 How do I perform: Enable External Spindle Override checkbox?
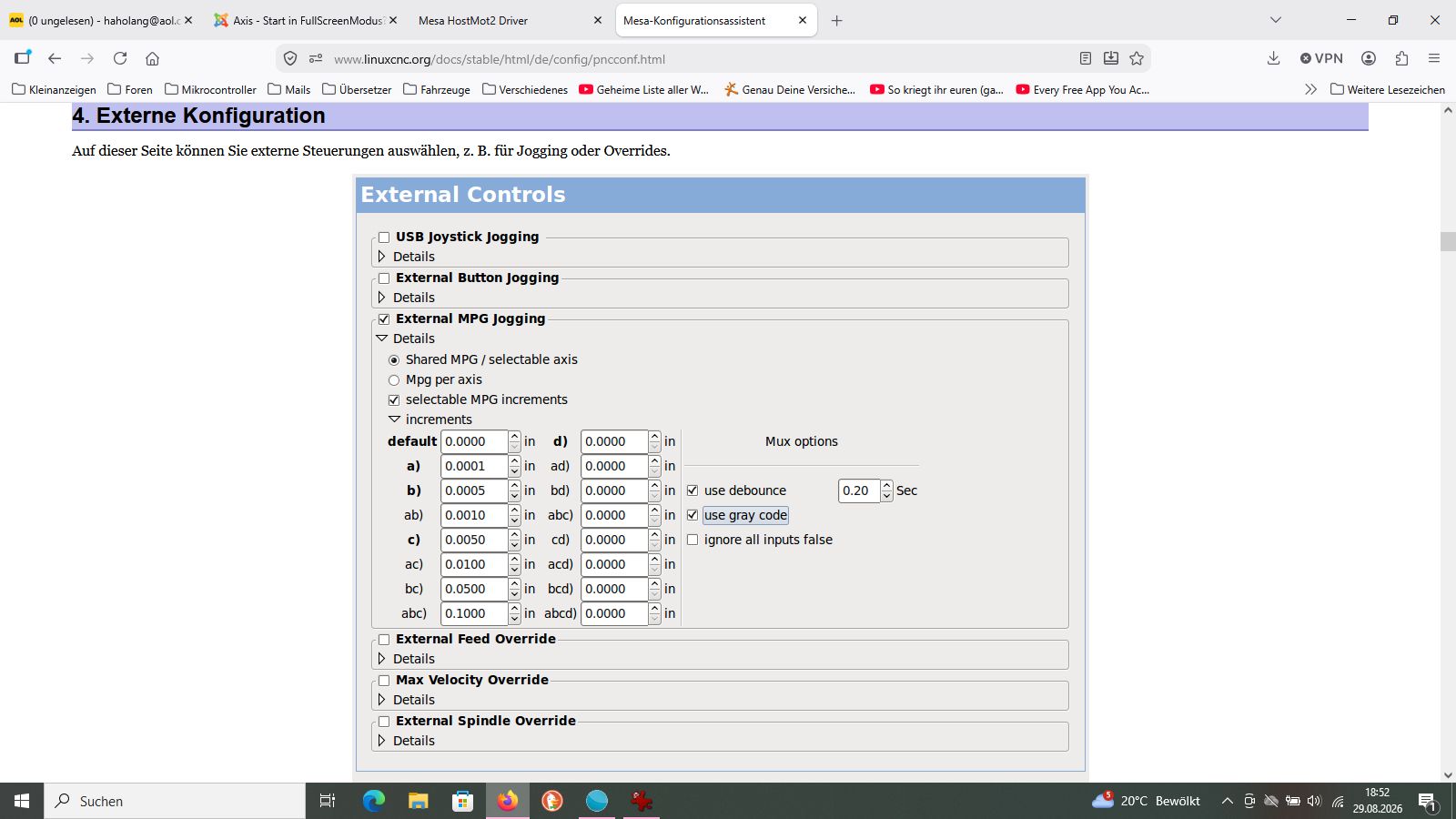(384, 721)
